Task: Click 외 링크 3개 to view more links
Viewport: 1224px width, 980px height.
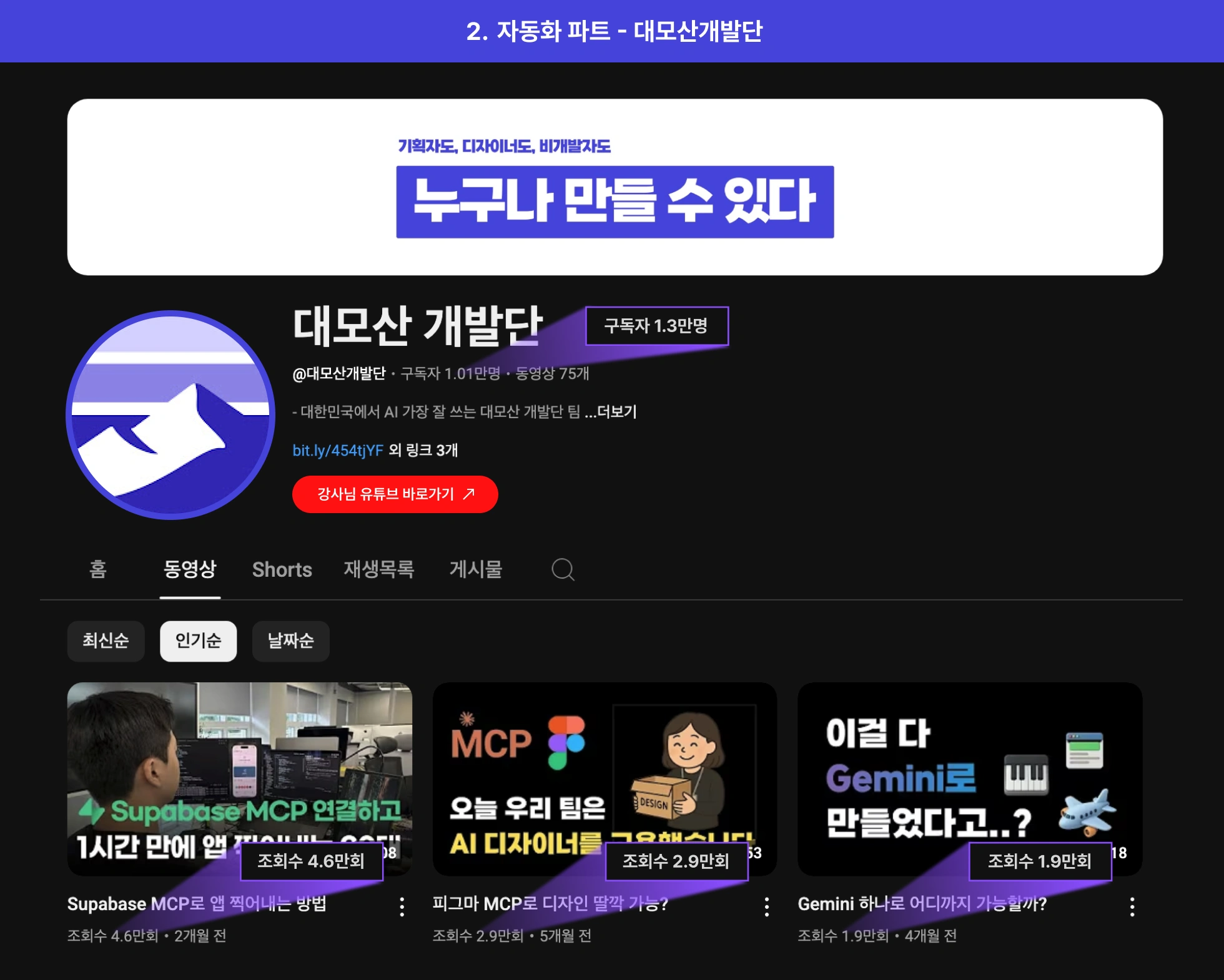Action: pyautogui.click(x=423, y=450)
